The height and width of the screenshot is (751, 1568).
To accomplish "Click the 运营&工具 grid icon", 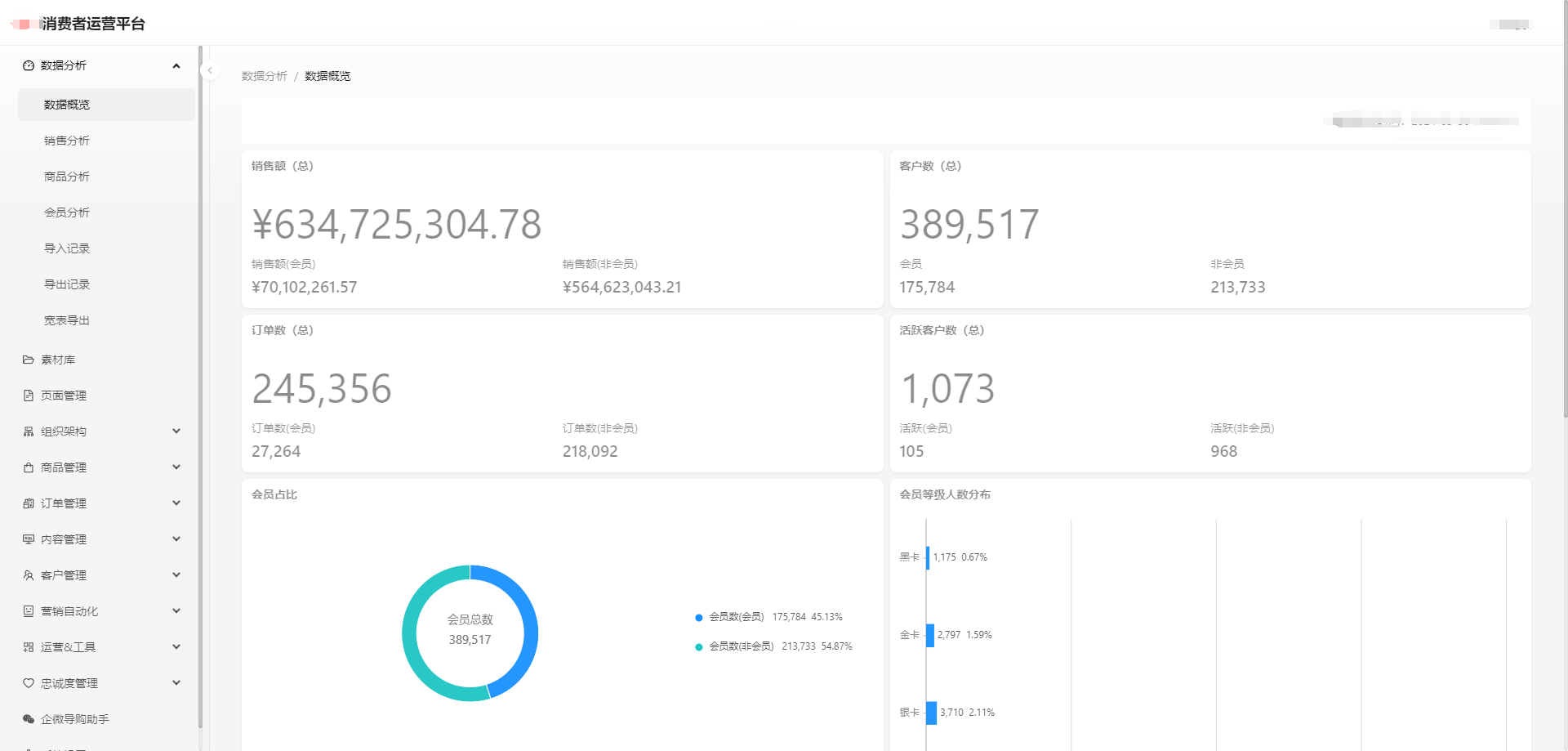I will [29, 647].
